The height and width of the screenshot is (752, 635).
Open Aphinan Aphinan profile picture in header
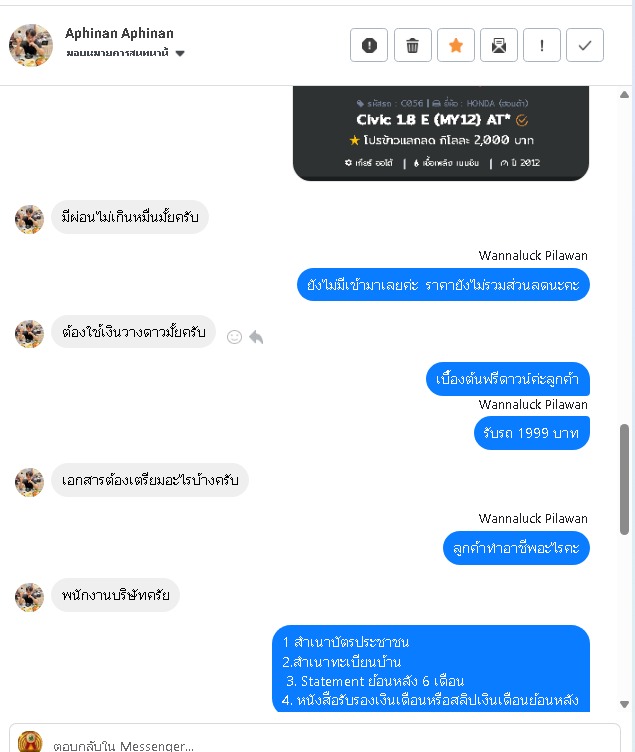click(x=31, y=46)
